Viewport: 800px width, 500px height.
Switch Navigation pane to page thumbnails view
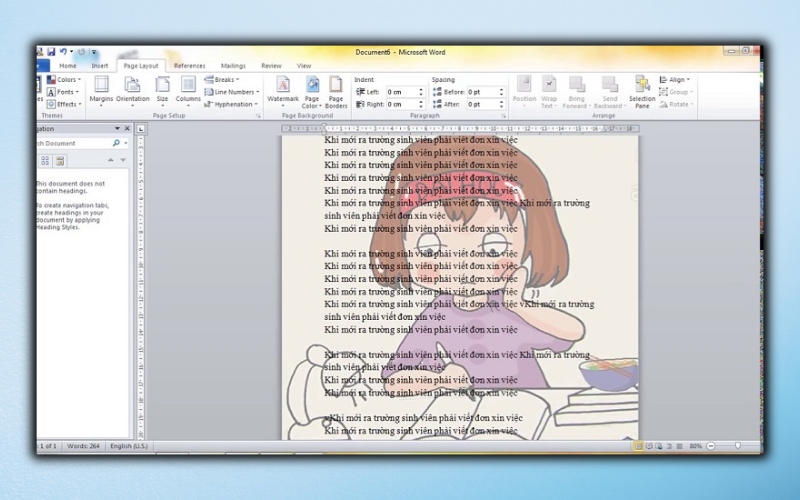(45, 161)
